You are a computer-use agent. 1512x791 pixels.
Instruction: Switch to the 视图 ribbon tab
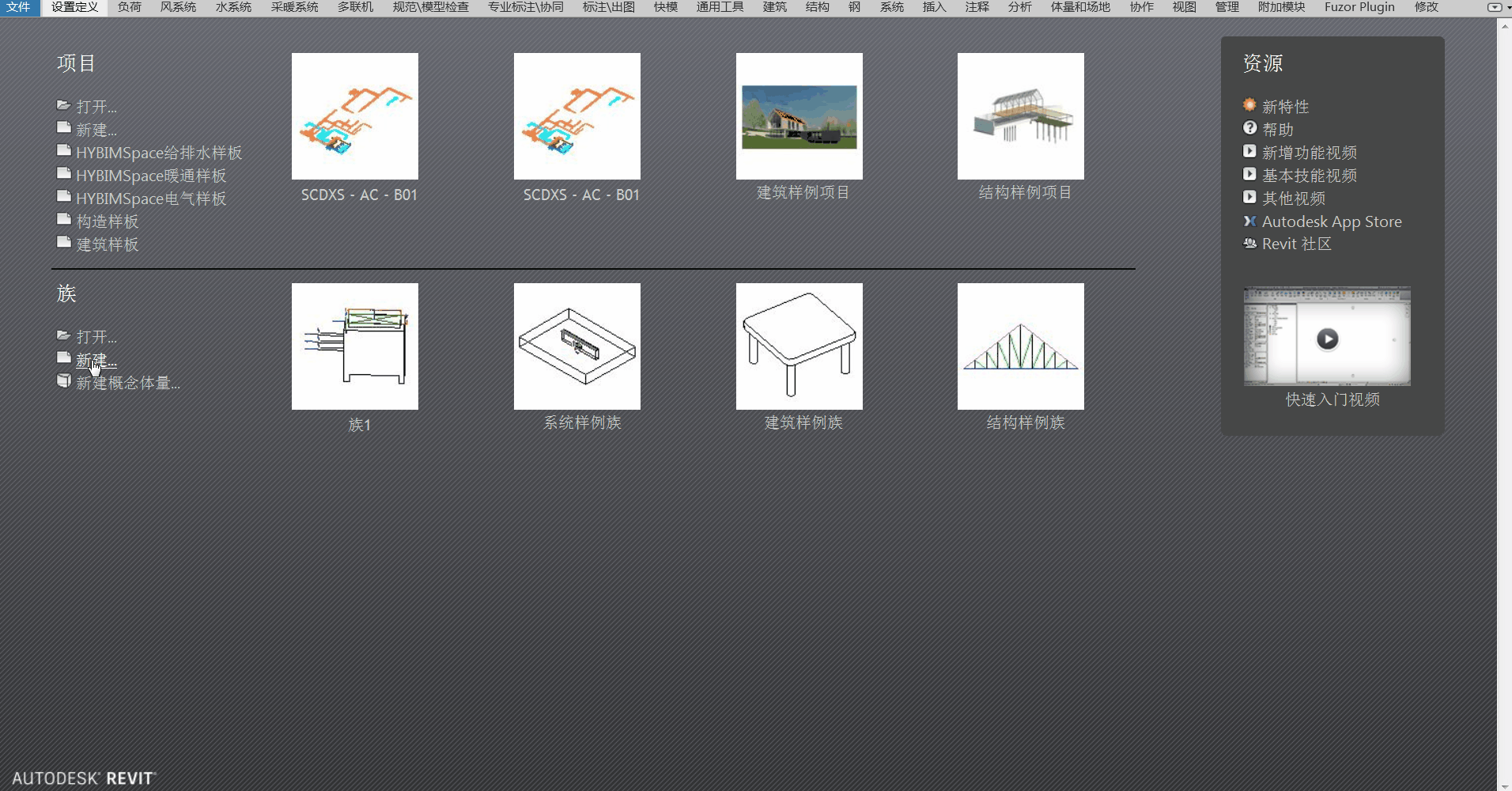(1185, 7)
